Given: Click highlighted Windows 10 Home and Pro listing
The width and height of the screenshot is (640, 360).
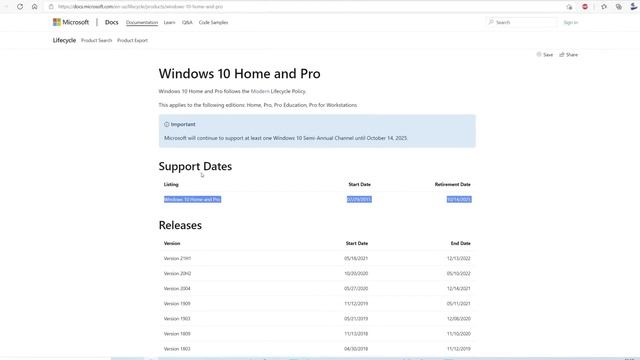Looking at the screenshot, I should point(192,200).
